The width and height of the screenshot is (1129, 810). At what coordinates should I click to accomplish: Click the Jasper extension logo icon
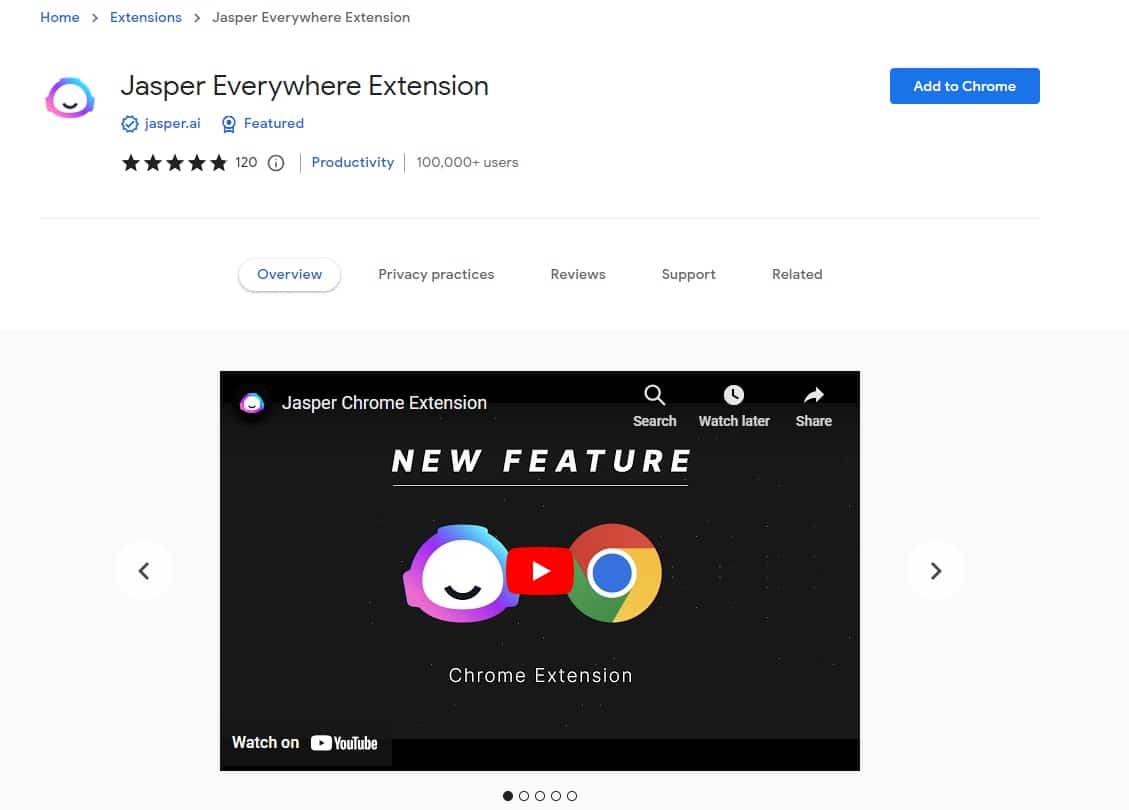[x=70, y=97]
